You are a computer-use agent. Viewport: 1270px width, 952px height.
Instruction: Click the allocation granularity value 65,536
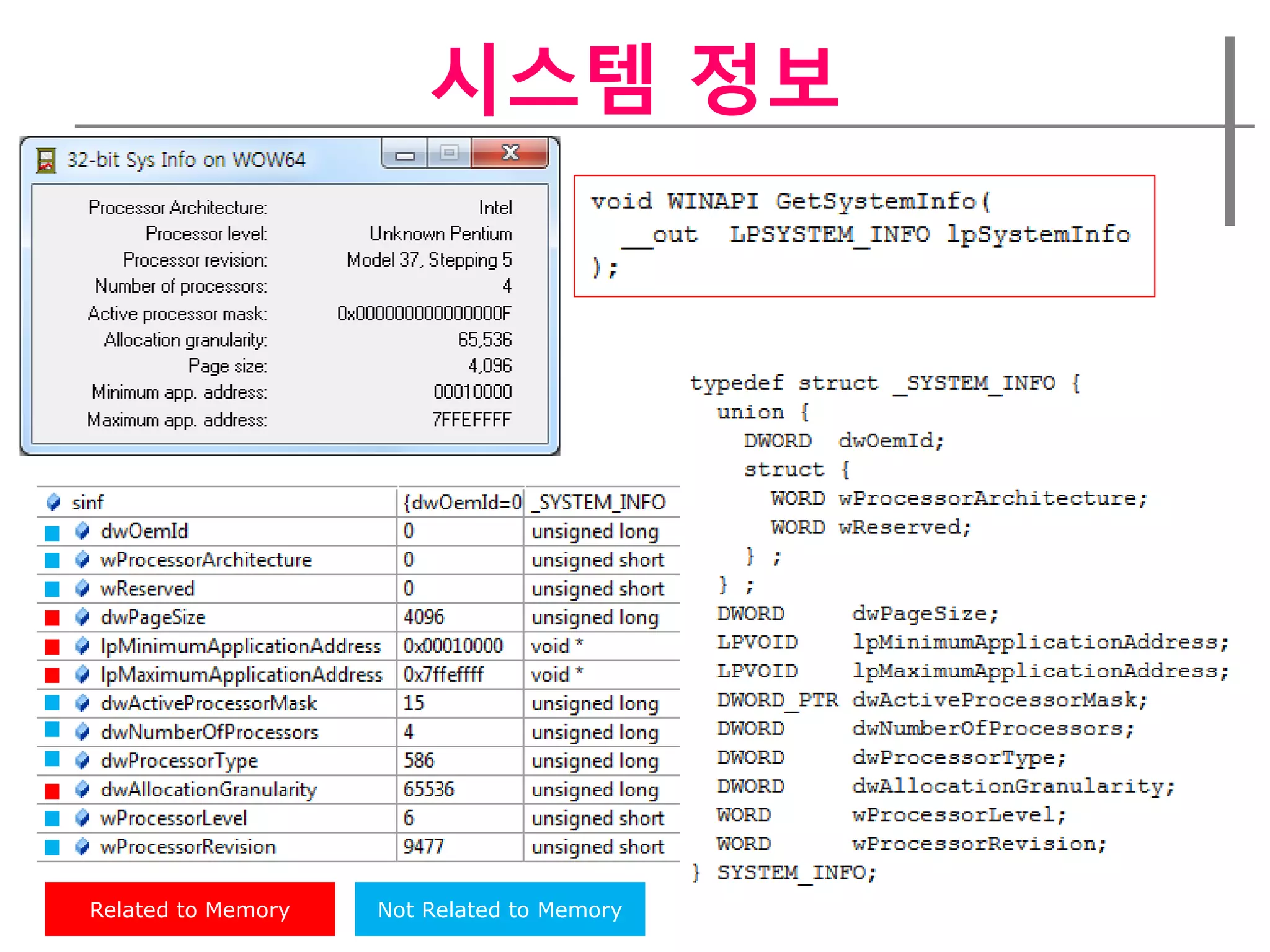tap(485, 340)
